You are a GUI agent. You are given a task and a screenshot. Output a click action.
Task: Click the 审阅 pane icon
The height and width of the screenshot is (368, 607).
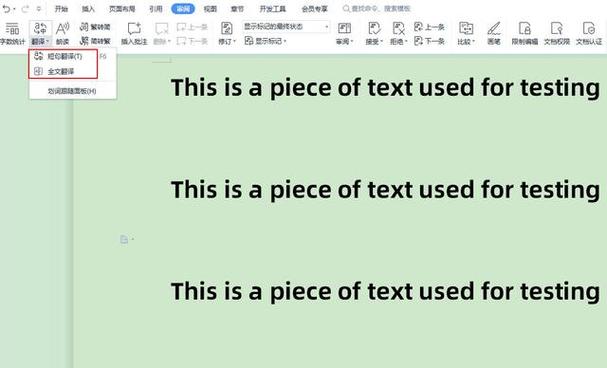tap(344, 28)
